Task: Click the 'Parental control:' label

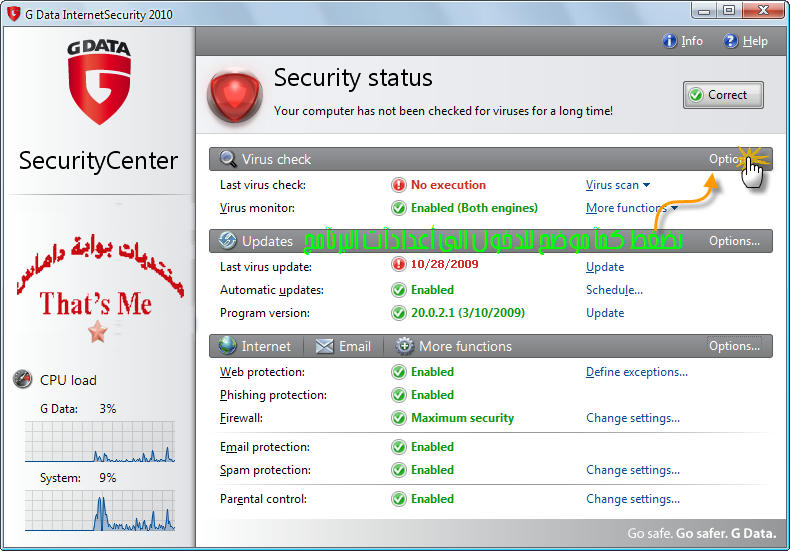Action: [263, 499]
